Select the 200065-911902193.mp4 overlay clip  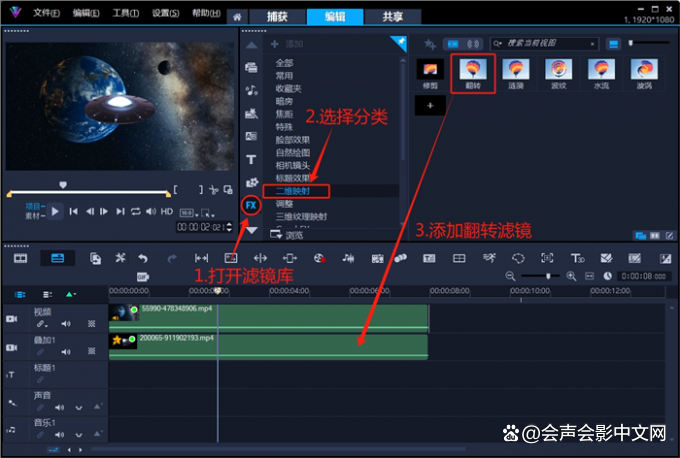coord(268,347)
